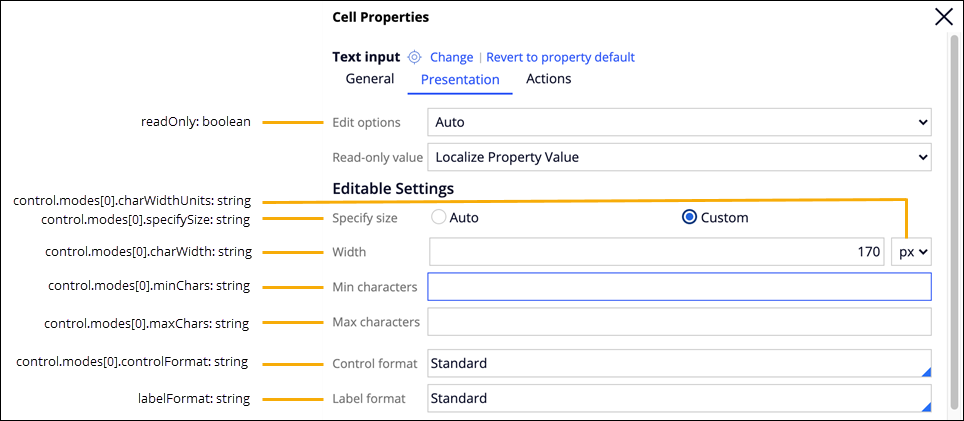Focus the Min characters field
Screen dimensions: 964x421
[x=679, y=287]
